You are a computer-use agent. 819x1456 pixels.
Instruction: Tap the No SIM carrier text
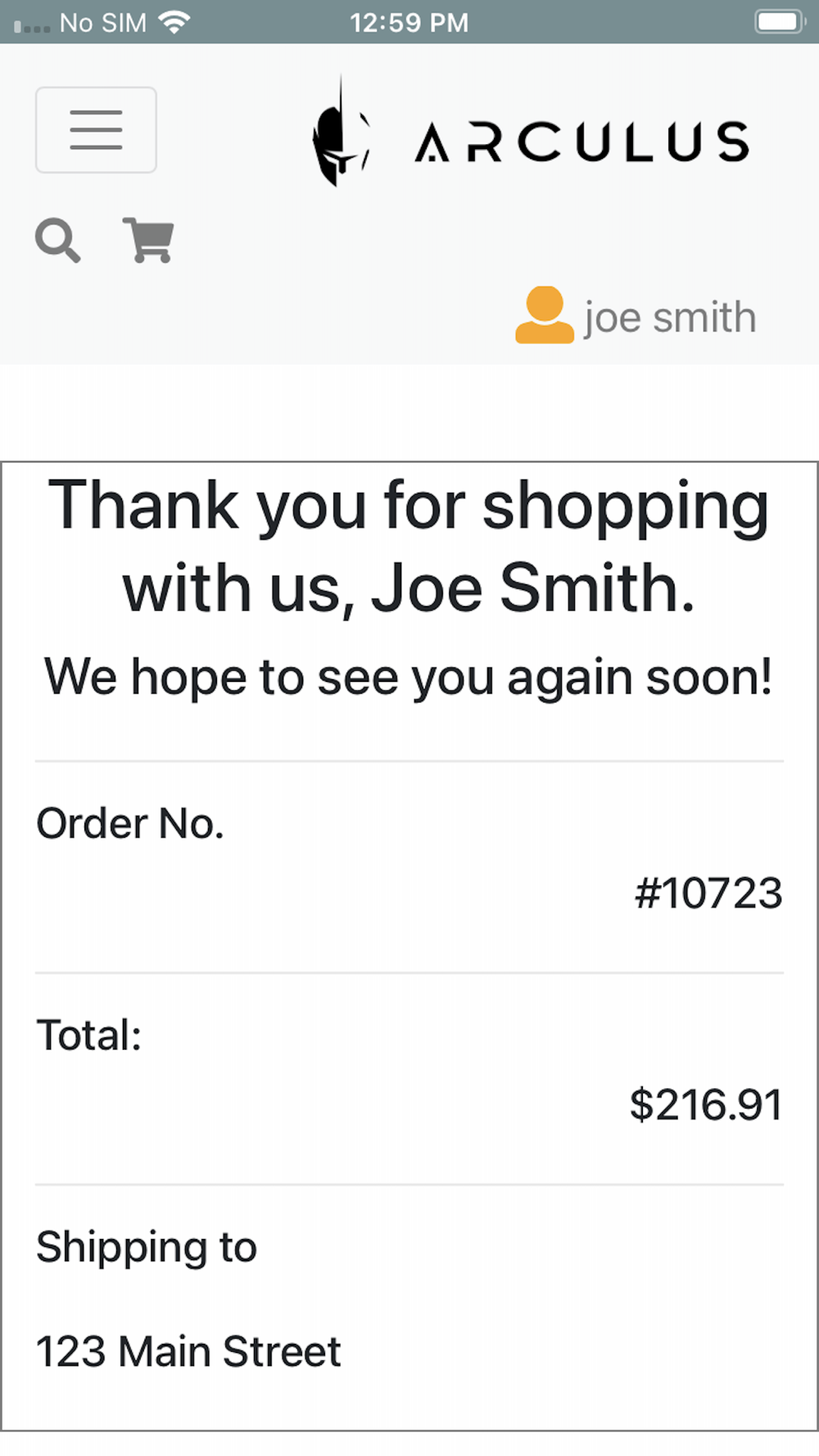103,23
